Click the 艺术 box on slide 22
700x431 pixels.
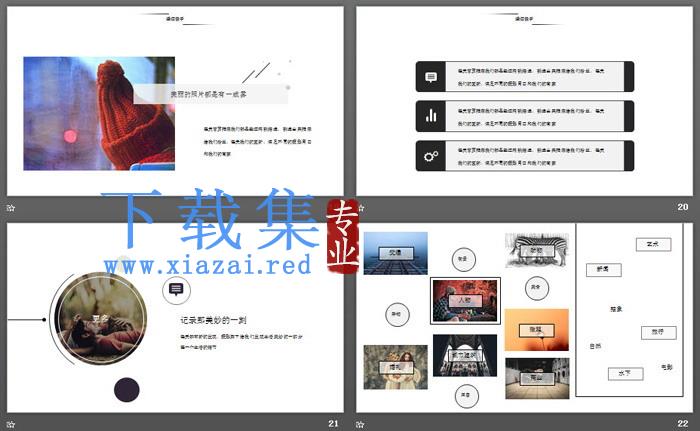653,244
